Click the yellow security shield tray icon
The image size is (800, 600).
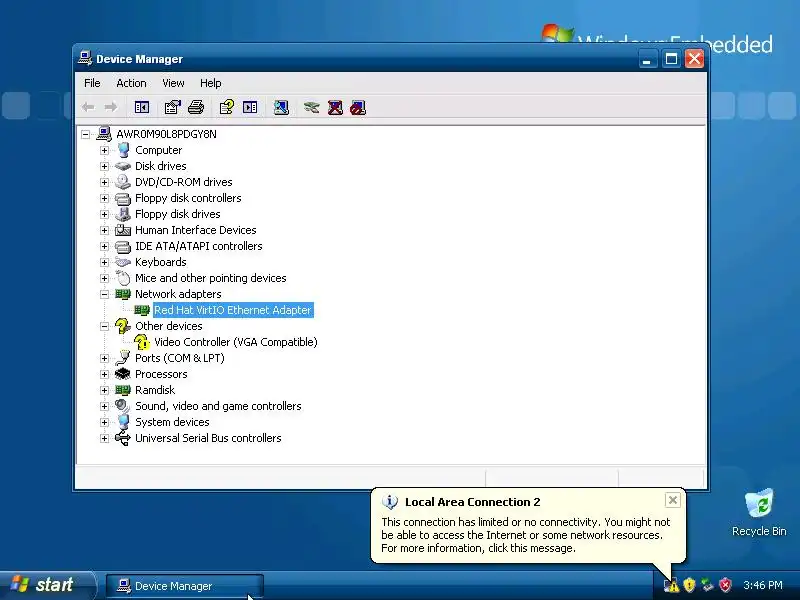[689, 585]
